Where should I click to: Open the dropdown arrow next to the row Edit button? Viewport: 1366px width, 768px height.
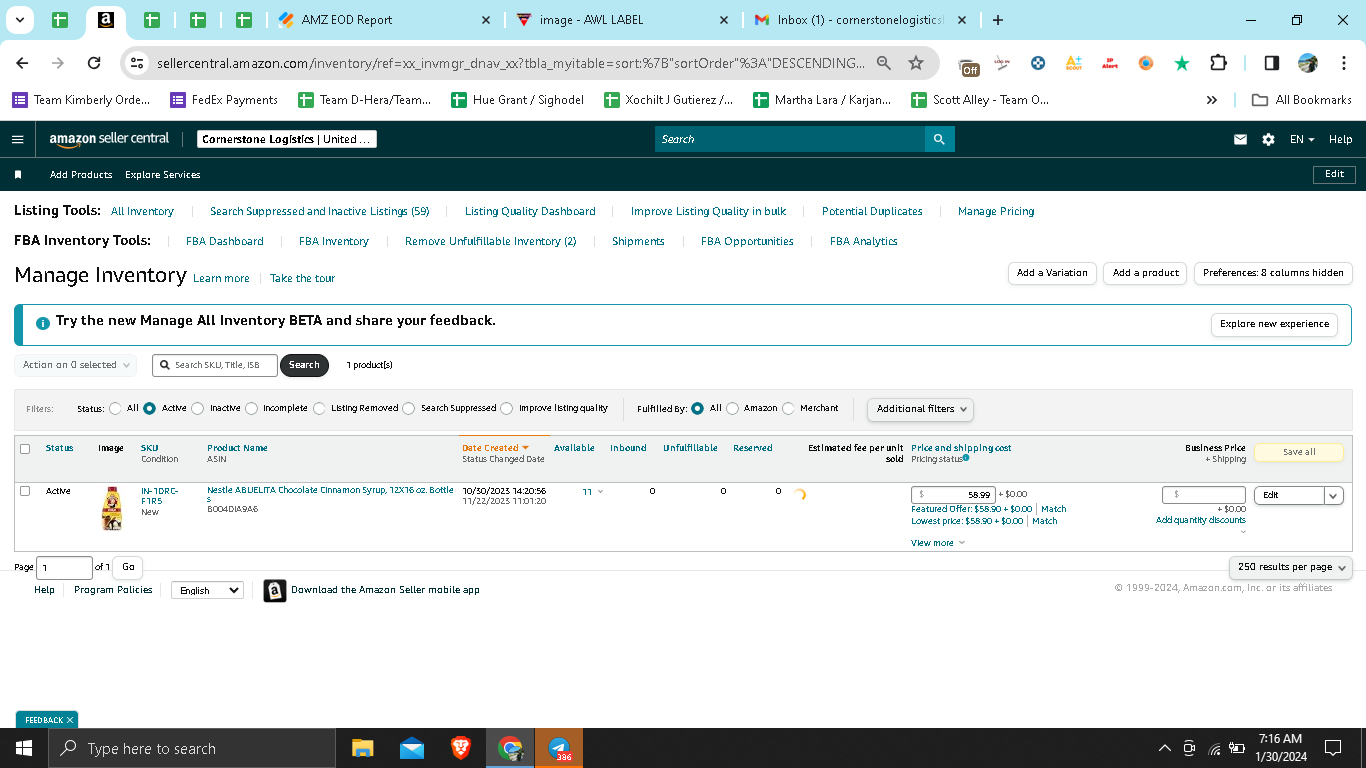pos(1333,495)
